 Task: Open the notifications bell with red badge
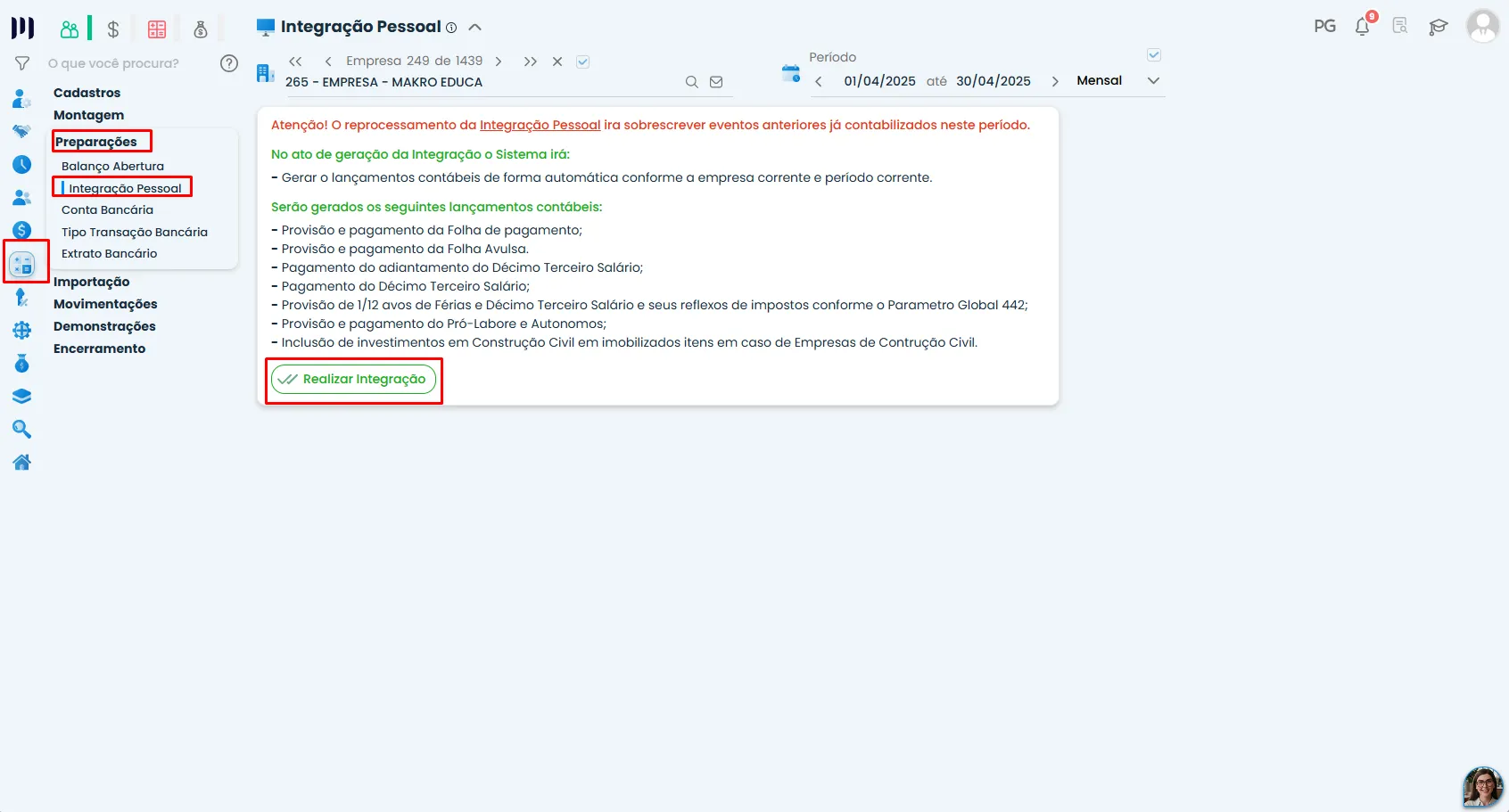tap(1363, 25)
